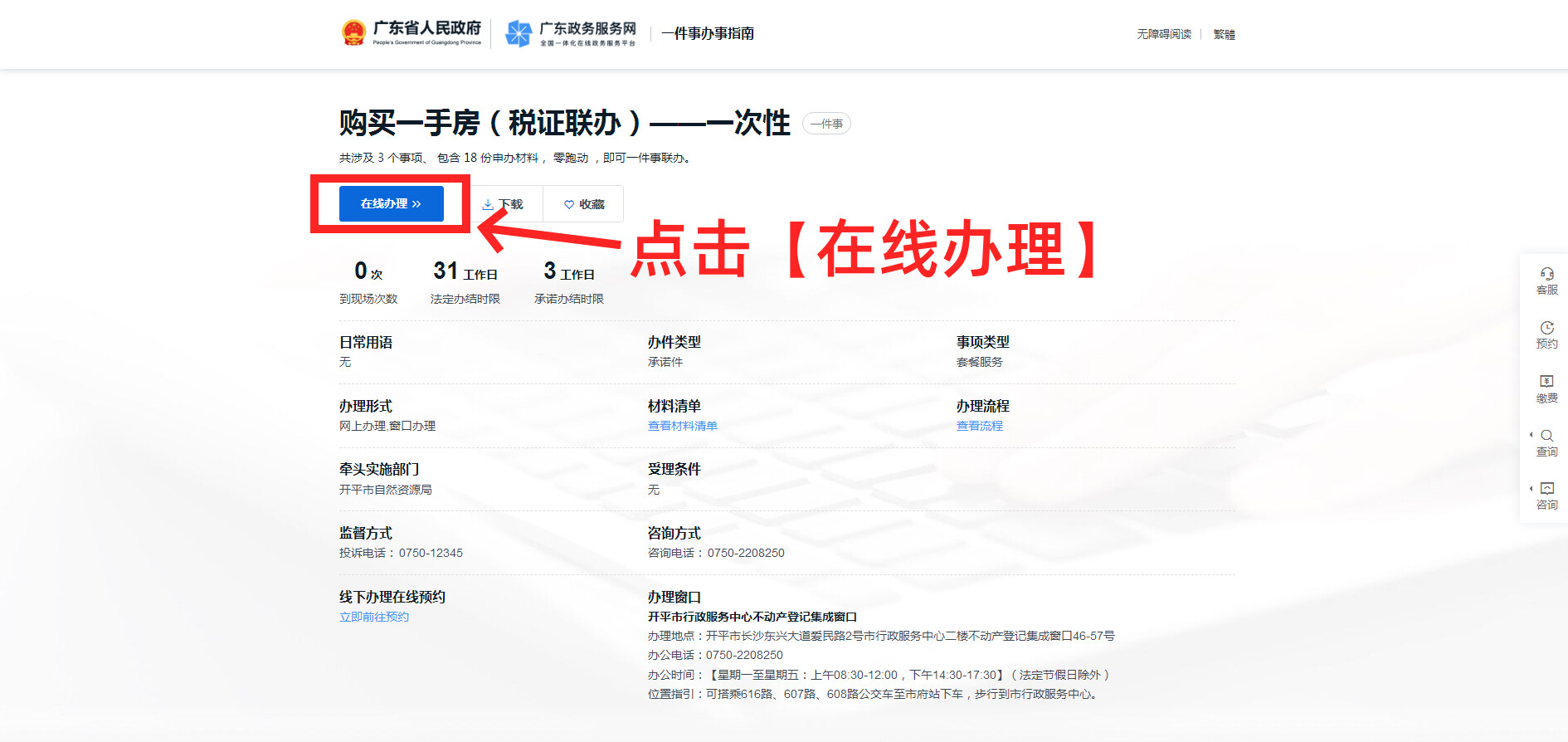
Task: Click the blue 在线办理 button
Action: click(391, 203)
